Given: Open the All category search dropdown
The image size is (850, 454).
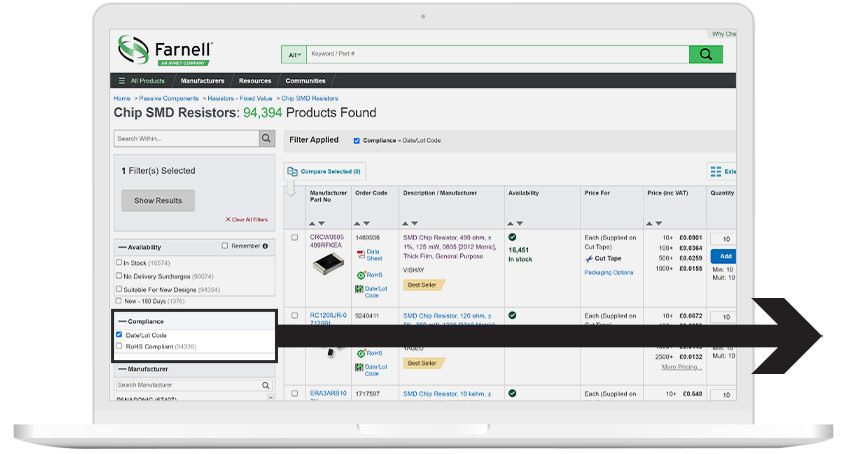Looking at the screenshot, I should point(294,54).
